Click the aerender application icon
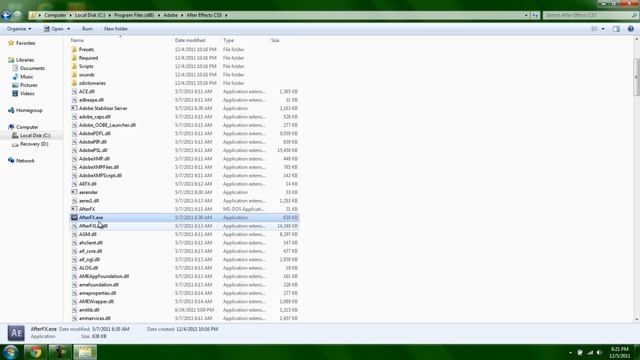The image size is (640, 360). [x=74, y=192]
